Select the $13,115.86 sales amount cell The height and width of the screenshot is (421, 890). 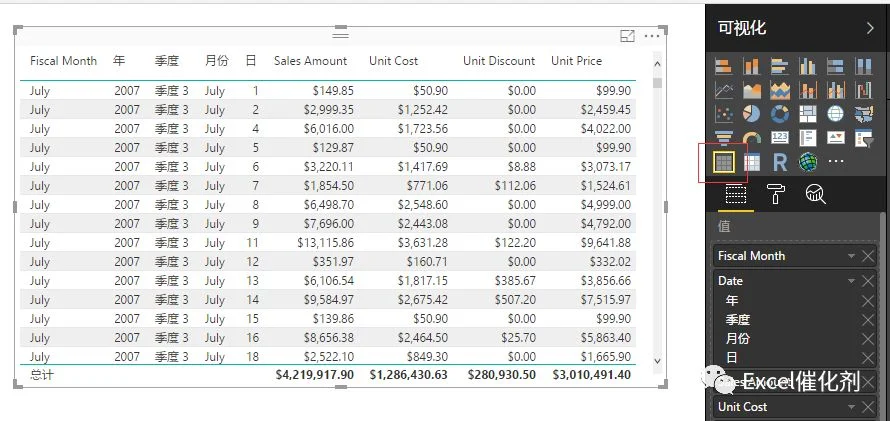point(326,243)
